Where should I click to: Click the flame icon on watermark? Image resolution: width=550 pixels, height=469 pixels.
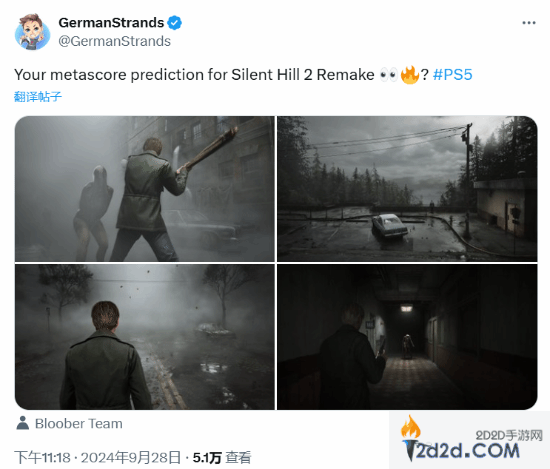[x=411, y=426]
